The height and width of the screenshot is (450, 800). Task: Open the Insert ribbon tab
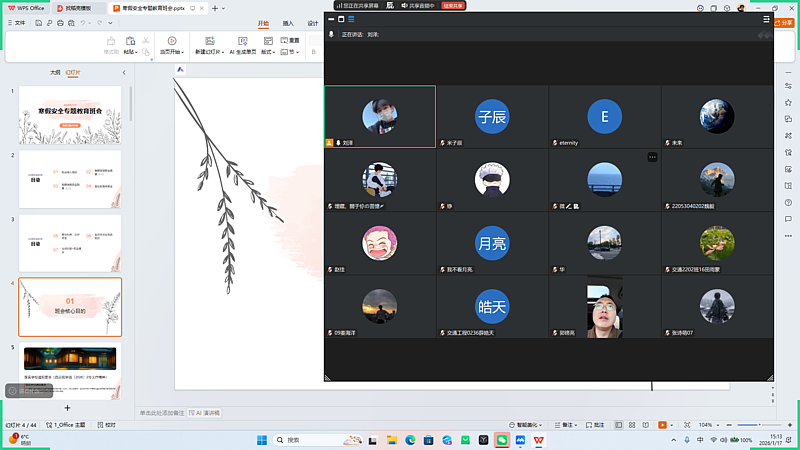pyautogui.click(x=288, y=23)
